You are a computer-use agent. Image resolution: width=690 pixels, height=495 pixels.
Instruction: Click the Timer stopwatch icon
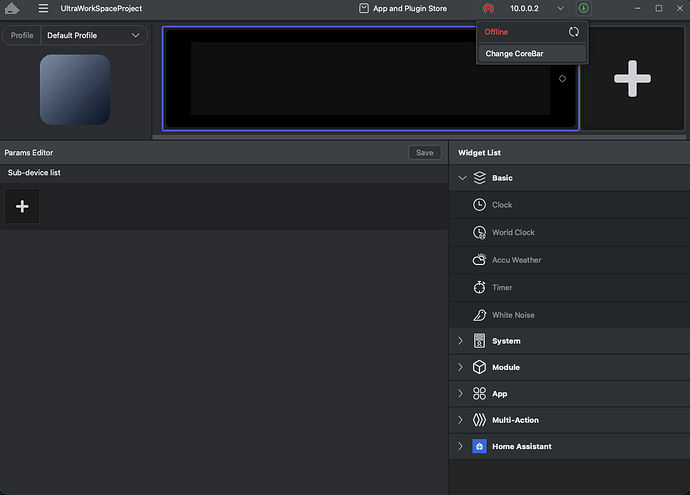click(479, 287)
